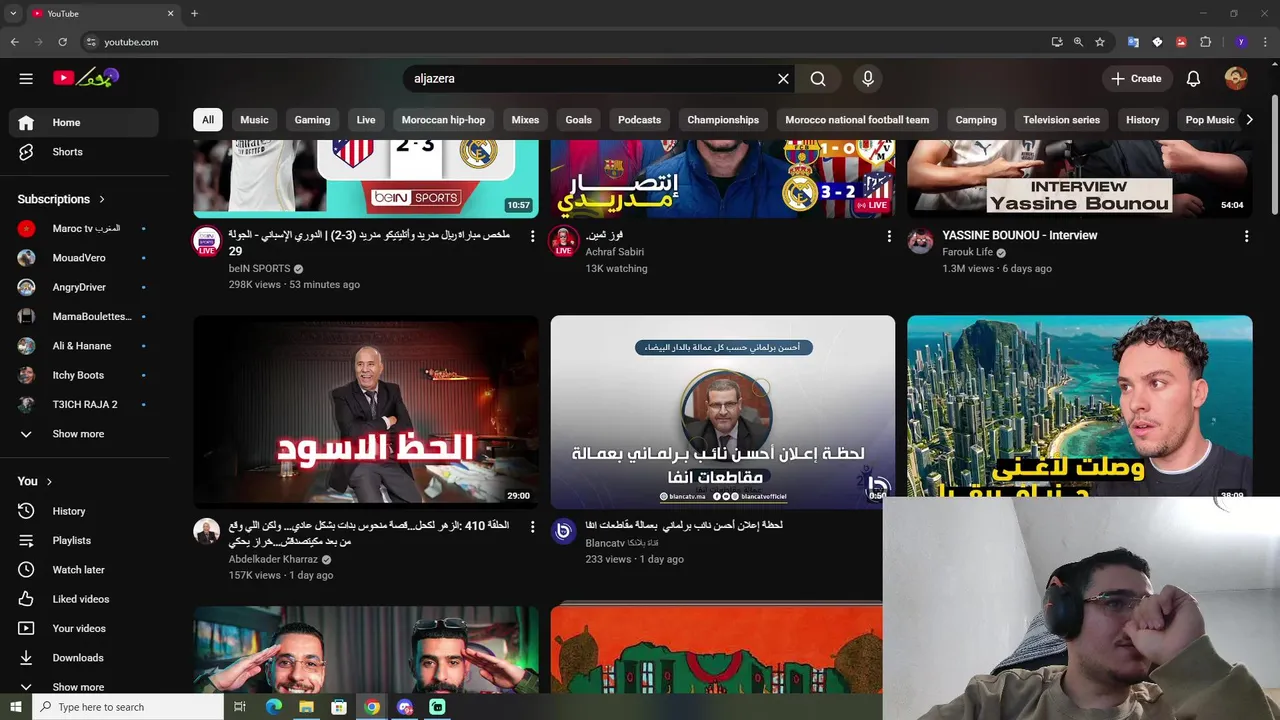The image size is (1280, 720).
Task: Open YASSINE BOUNOU - Interview title
Action: 1020,235
